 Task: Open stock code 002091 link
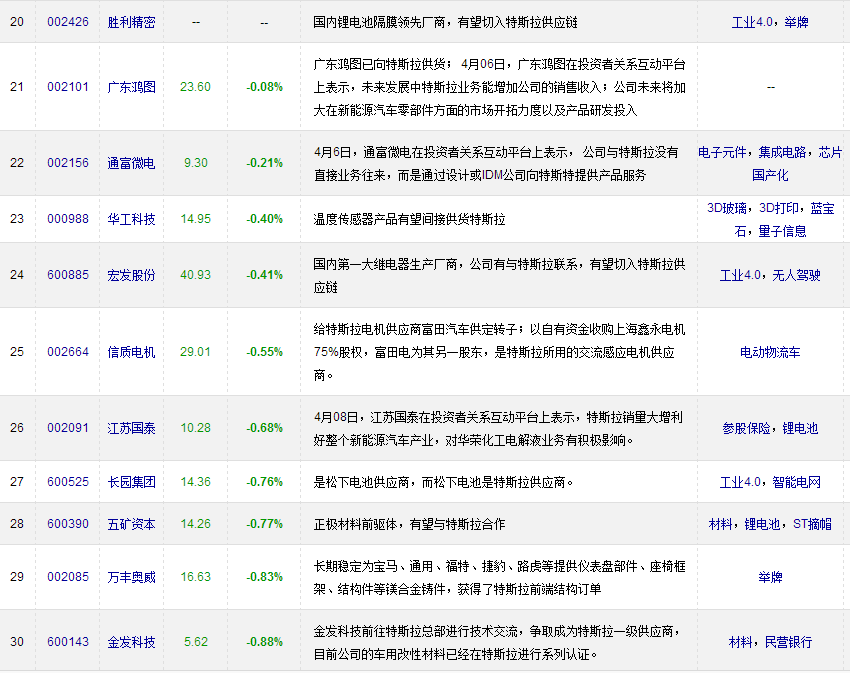pyautogui.click(x=68, y=428)
